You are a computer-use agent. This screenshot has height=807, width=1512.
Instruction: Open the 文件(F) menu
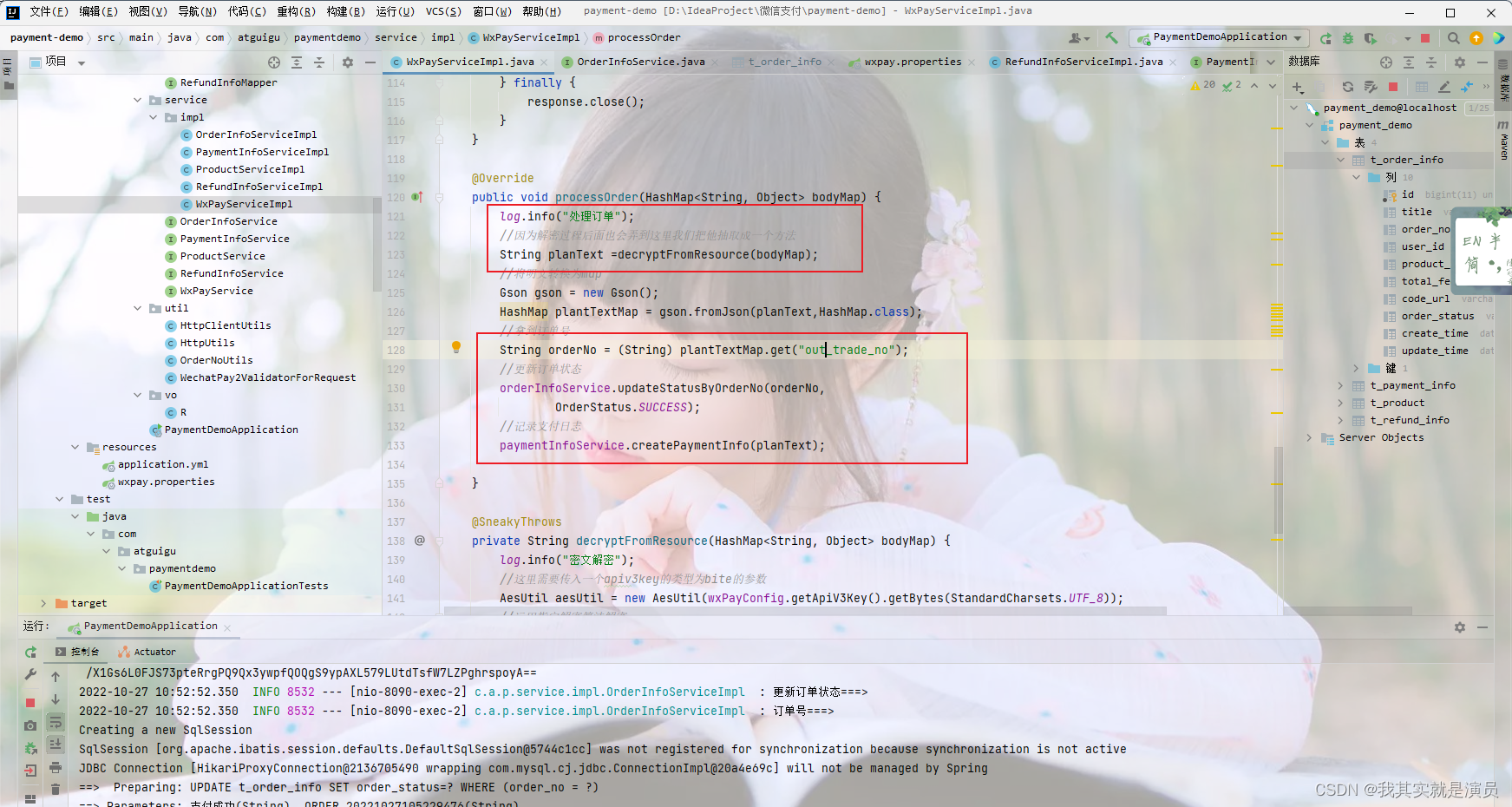tap(49, 11)
